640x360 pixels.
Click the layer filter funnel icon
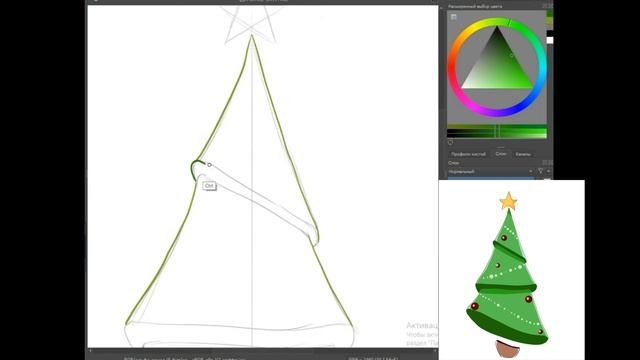[540, 171]
